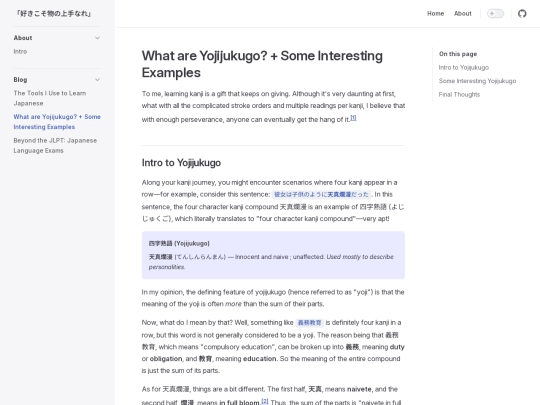Collapse the About sidebar section chevron

pos(97,38)
